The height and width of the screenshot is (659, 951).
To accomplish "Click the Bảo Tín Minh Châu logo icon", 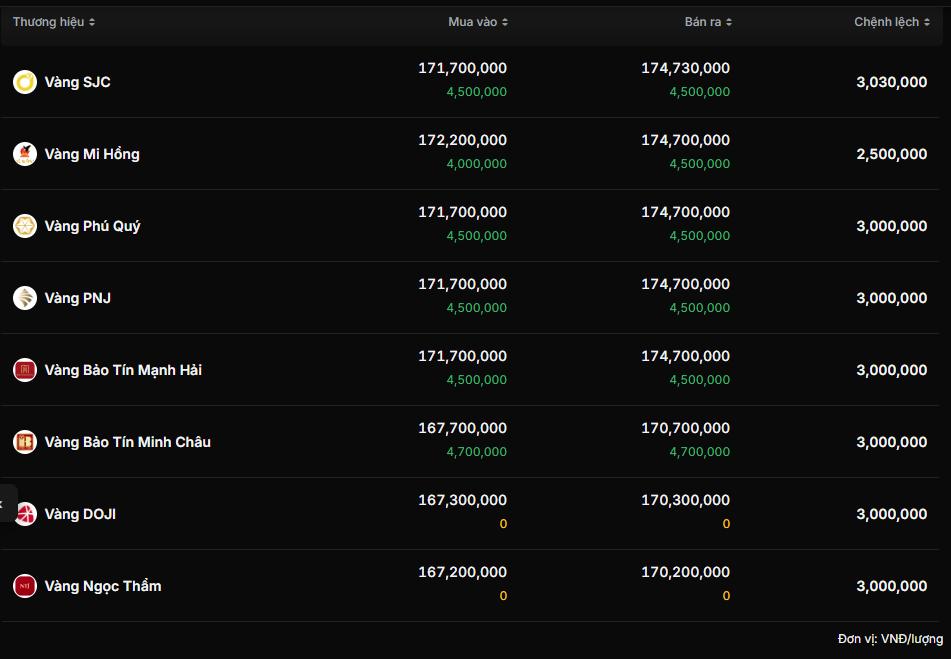I will [25, 442].
